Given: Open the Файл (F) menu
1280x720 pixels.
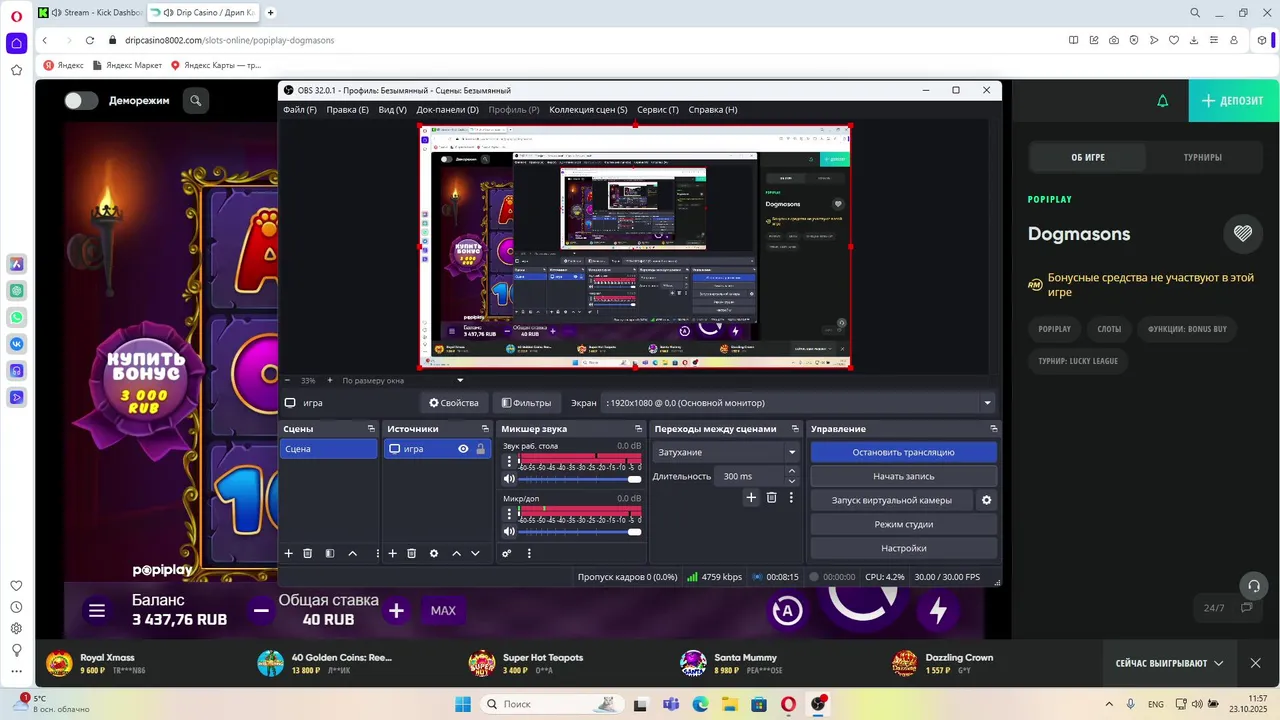Looking at the screenshot, I should tap(300, 110).
